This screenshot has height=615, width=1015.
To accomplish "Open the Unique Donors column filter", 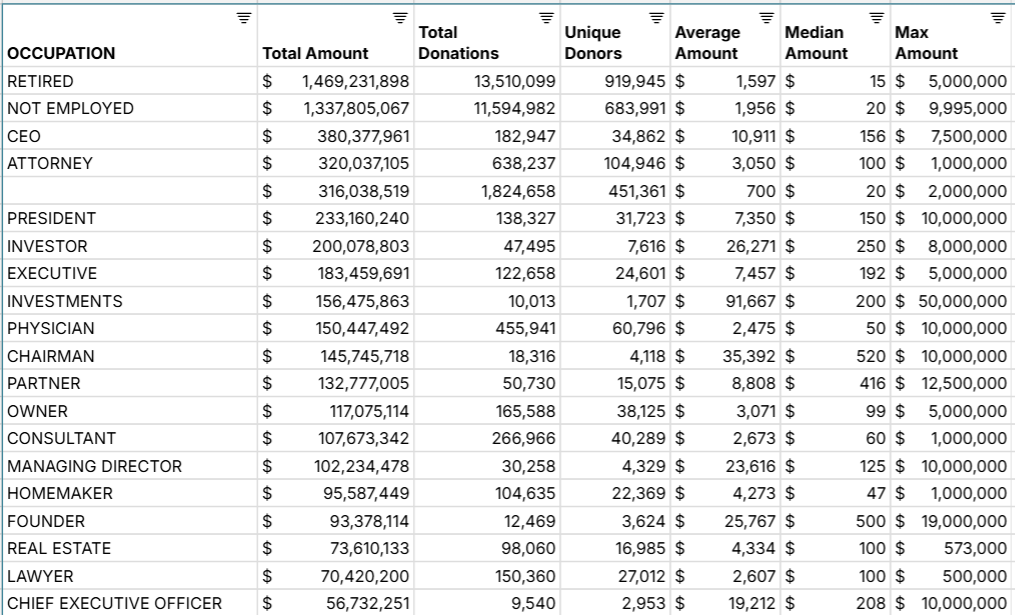I will 656,17.
